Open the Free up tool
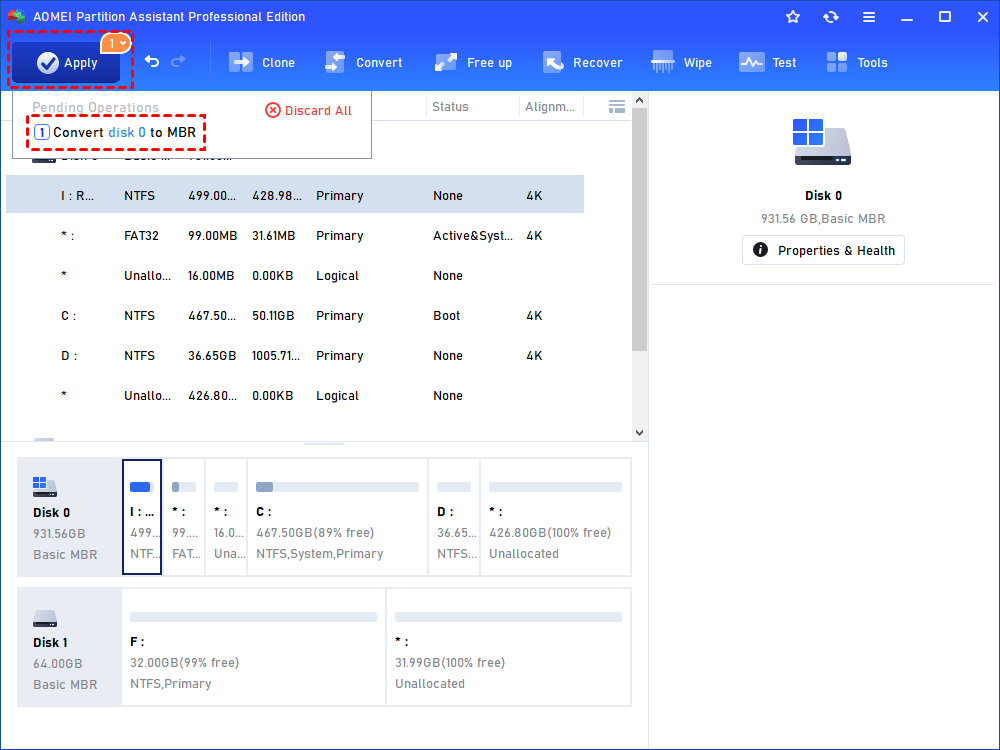1000x750 pixels. pos(473,62)
